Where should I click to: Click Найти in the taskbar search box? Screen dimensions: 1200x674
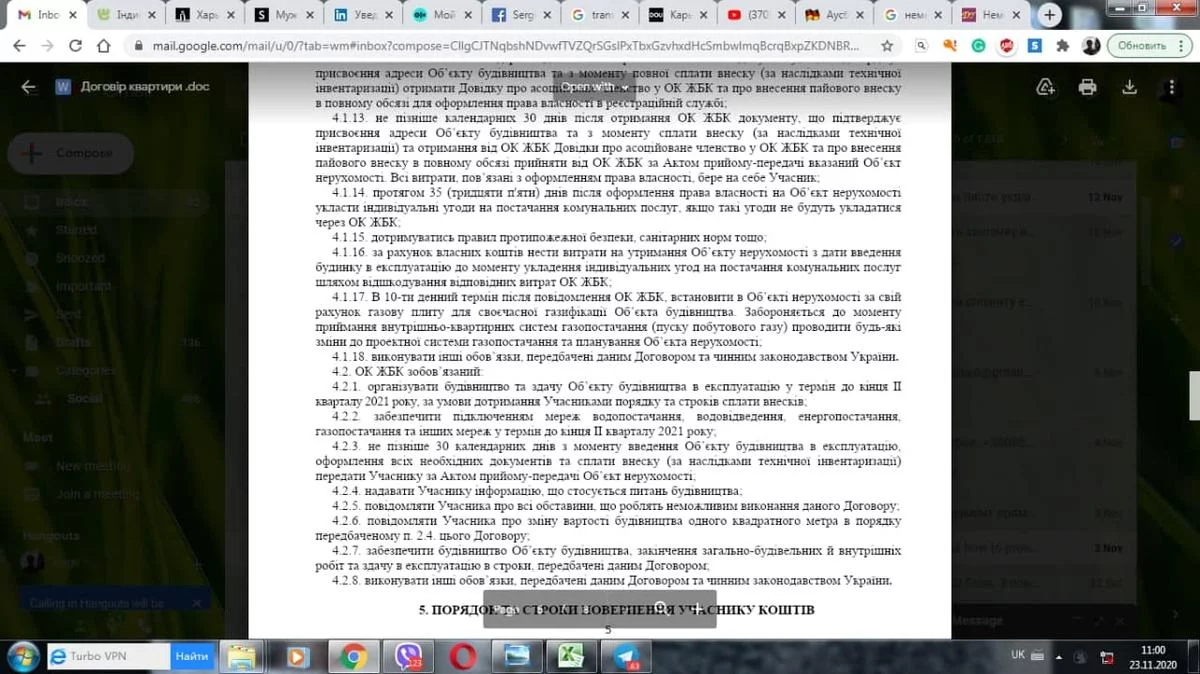(192, 657)
